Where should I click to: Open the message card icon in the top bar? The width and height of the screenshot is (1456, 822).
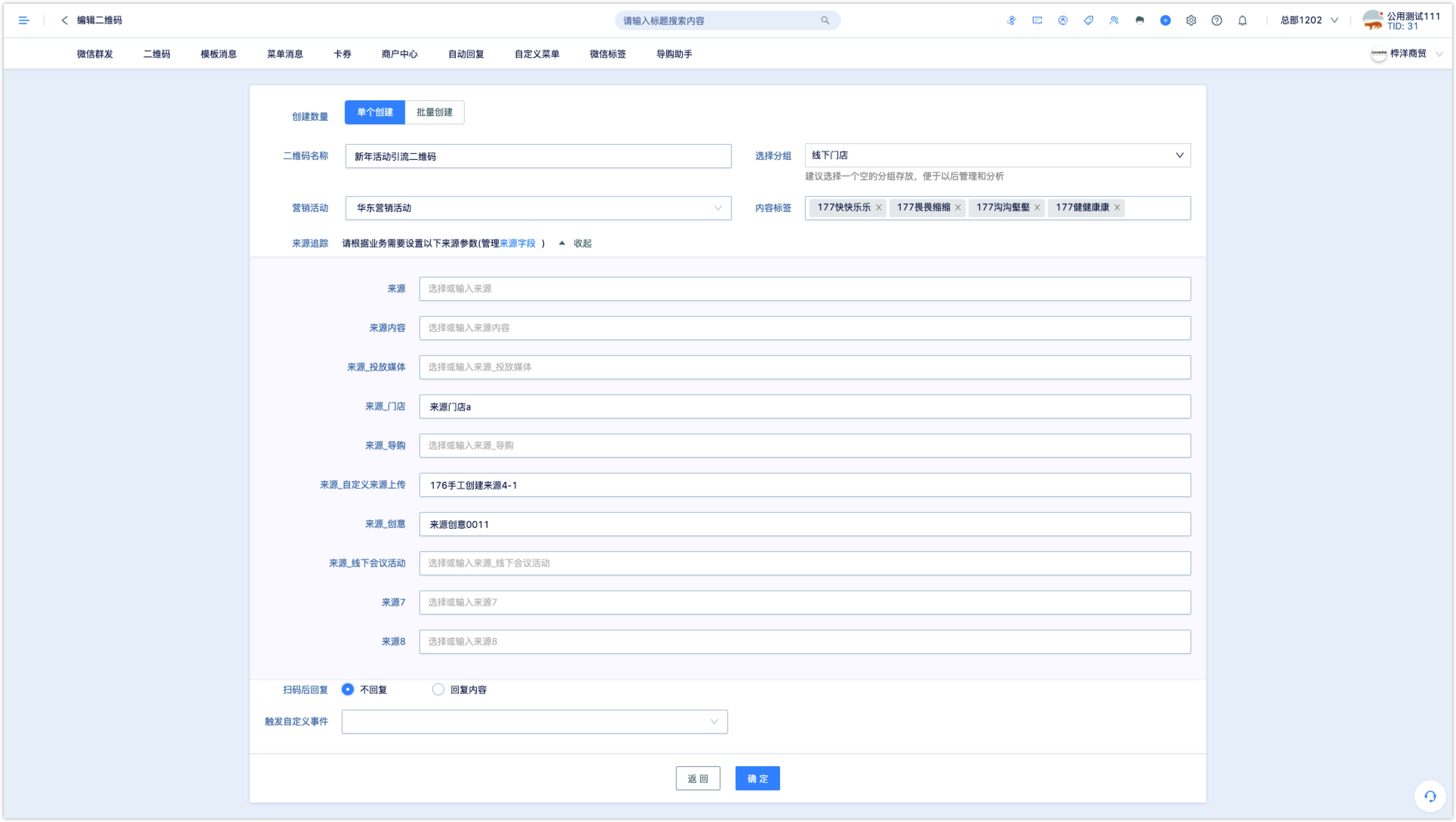pyautogui.click(x=1037, y=20)
